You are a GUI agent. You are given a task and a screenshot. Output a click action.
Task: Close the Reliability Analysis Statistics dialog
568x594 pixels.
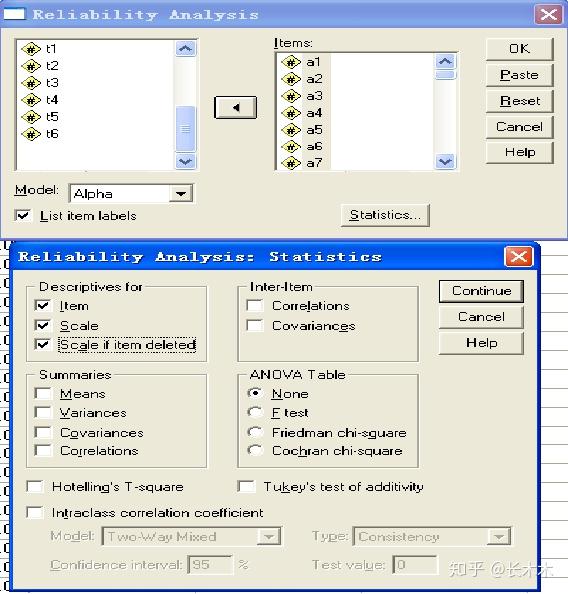518,257
